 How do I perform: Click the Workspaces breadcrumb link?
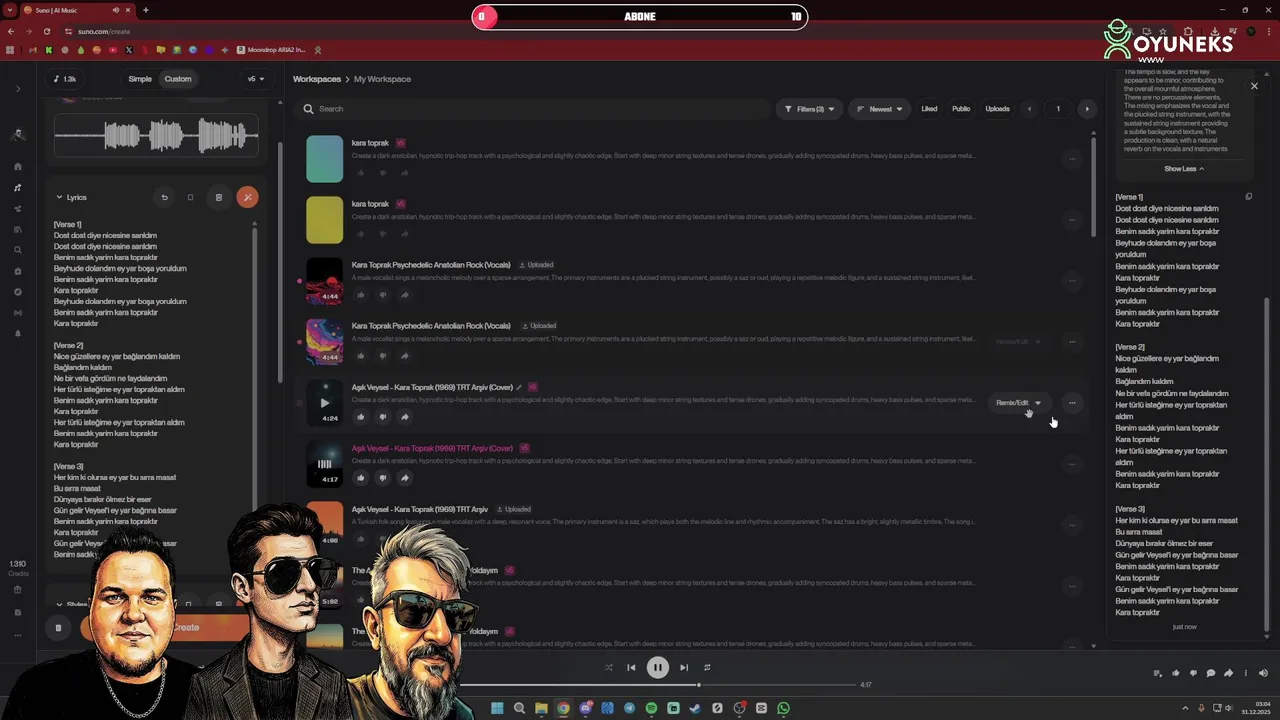point(316,79)
